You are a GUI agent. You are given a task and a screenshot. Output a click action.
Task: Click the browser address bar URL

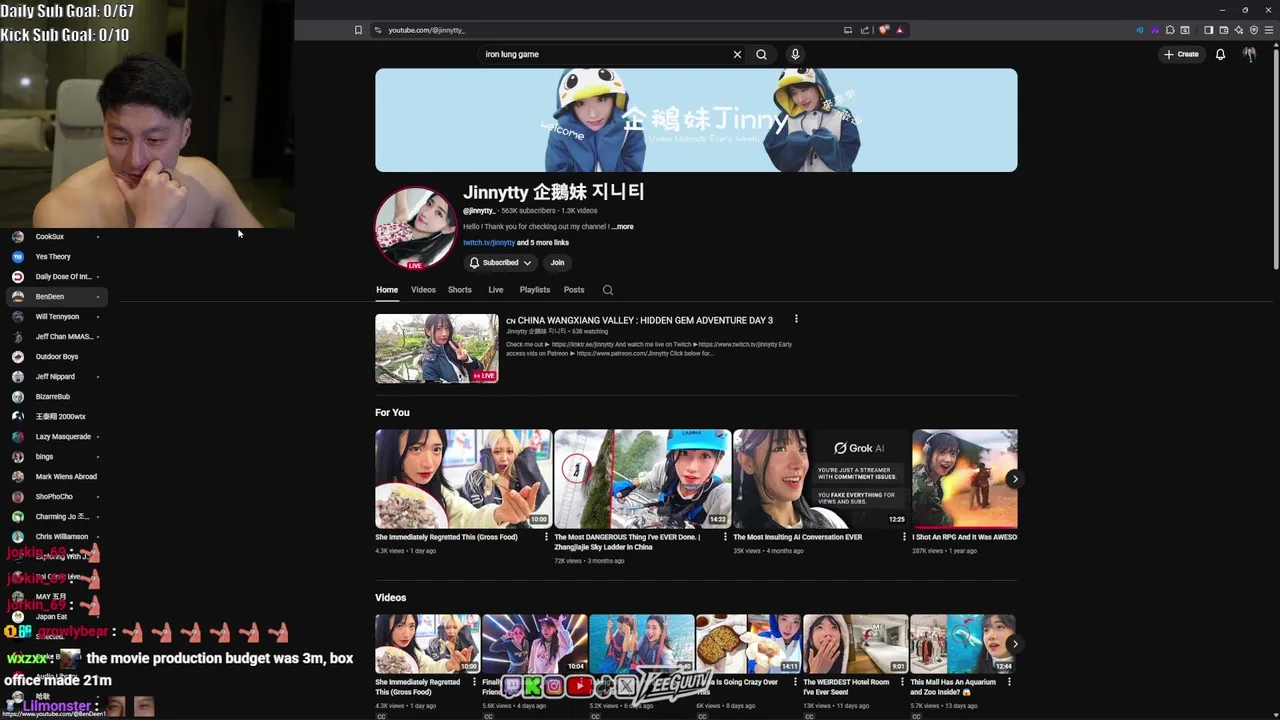[x=426, y=30]
